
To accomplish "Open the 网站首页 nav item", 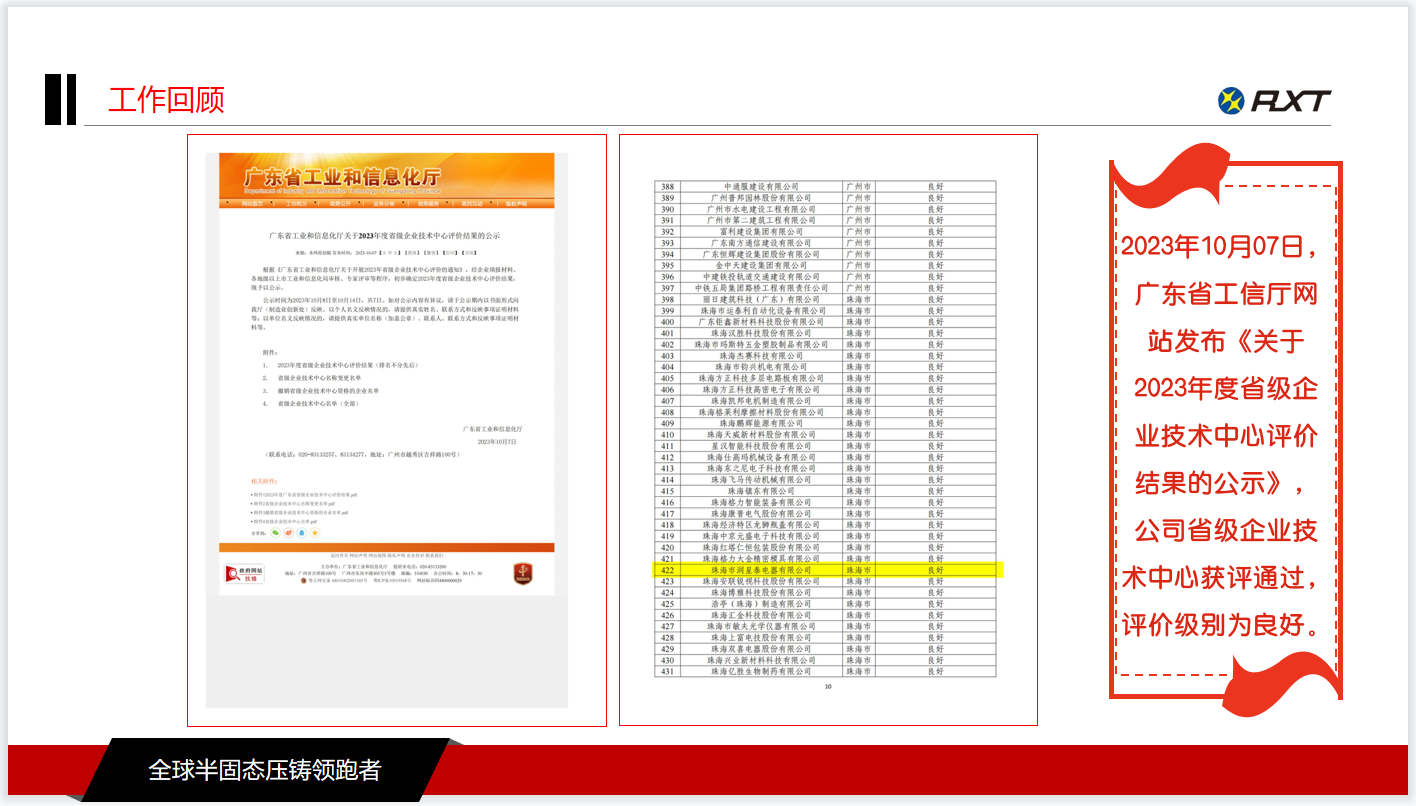I will 253,204.
